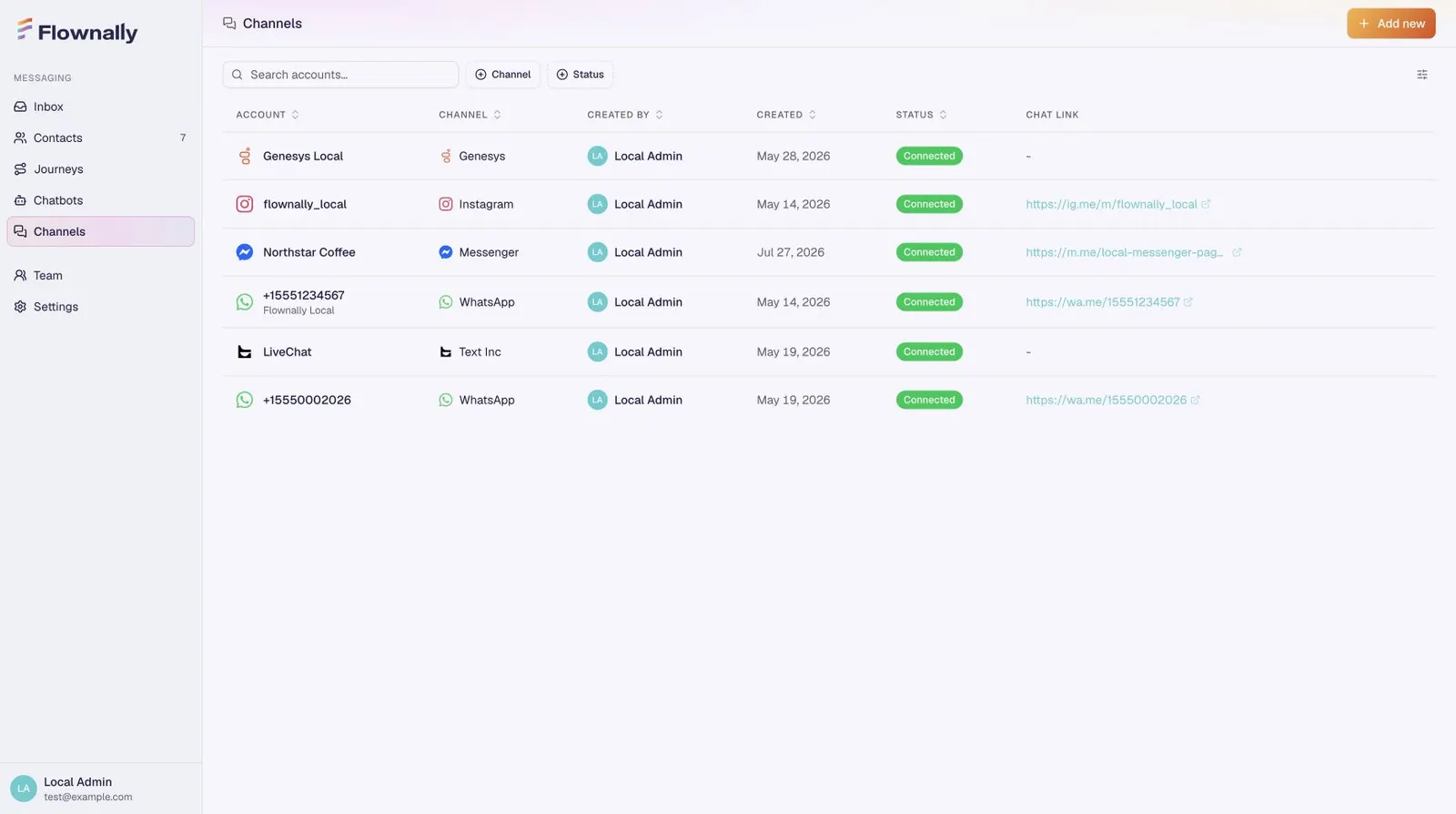Image resolution: width=1456 pixels, height=814 pixels.
Task: Focus the Search accounts field
Action: pyautogui.click(x=340, y=75)
